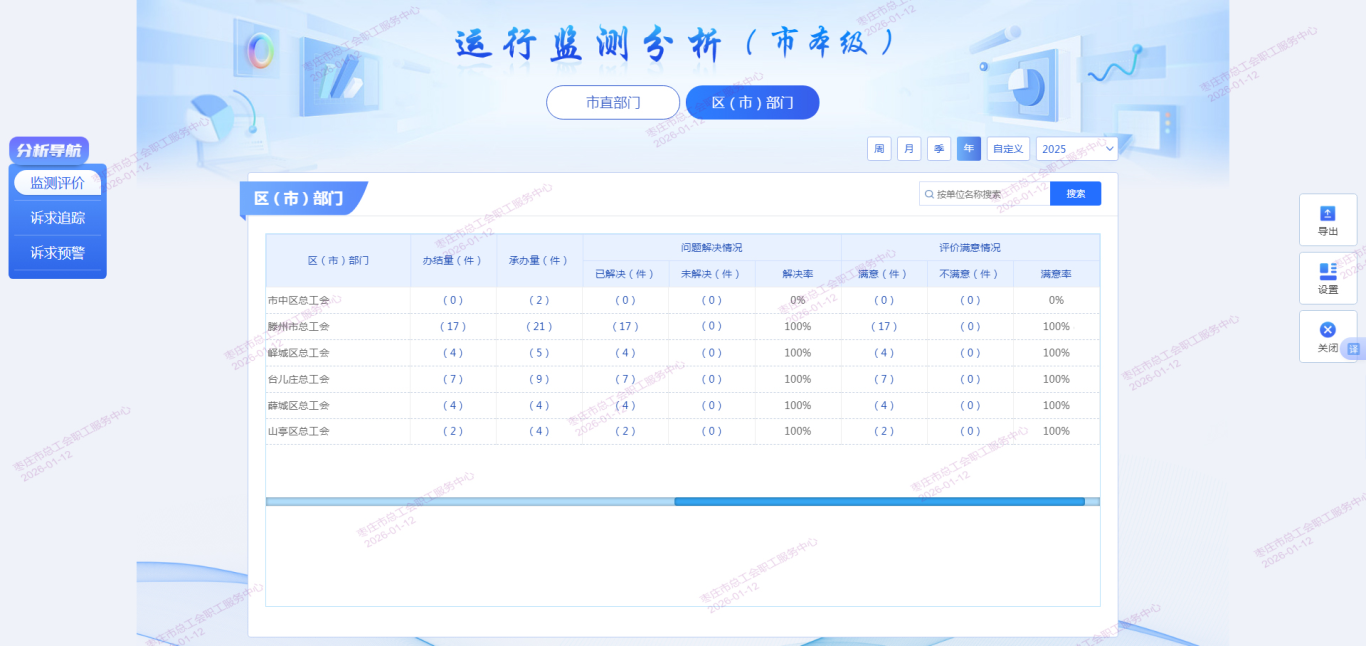Screen dimensions: 1366x646
Task: Go to 诉求预警 in the sidebar
Action: pyautogui.click(x=57, y=253)
